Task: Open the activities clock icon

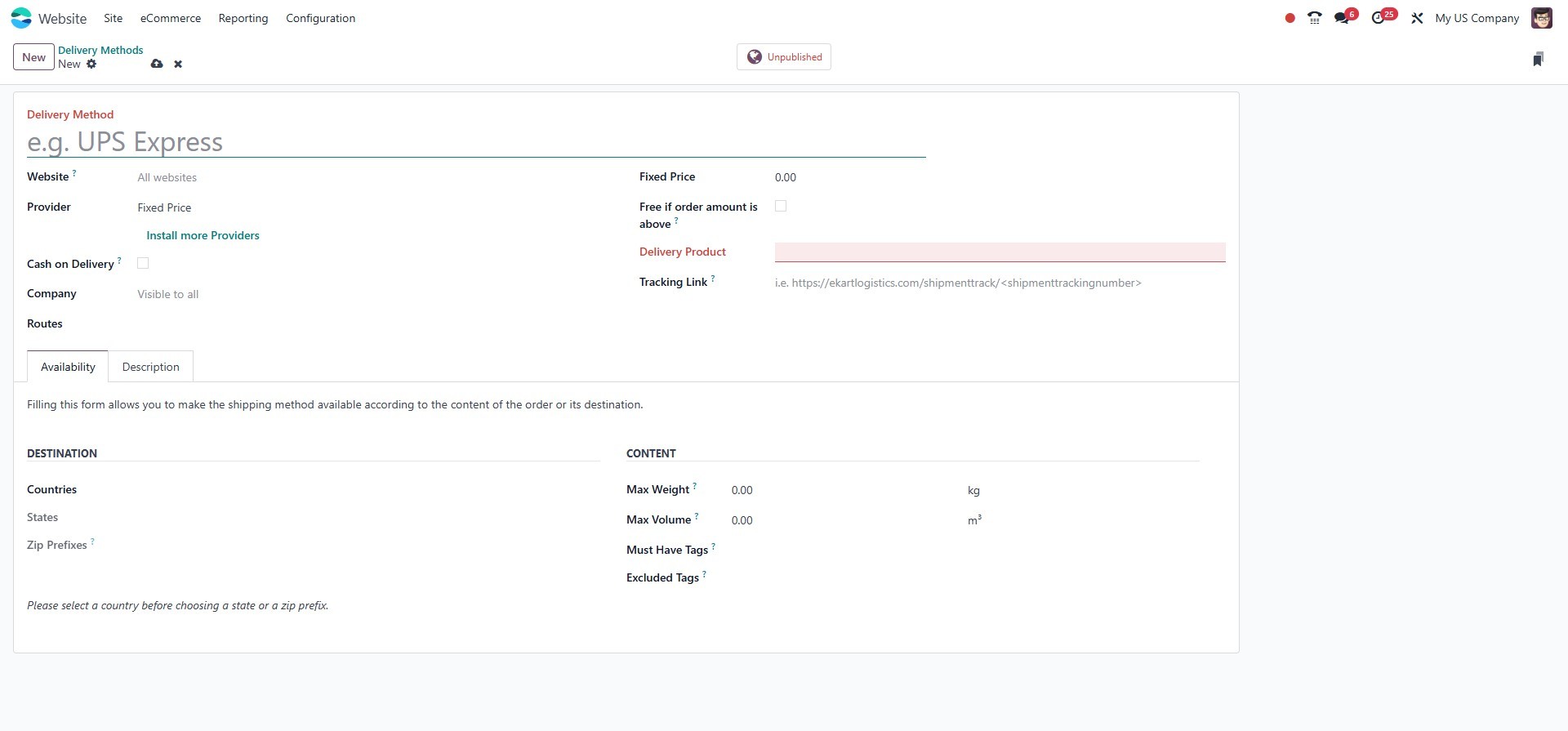Action: [1379, 18]
